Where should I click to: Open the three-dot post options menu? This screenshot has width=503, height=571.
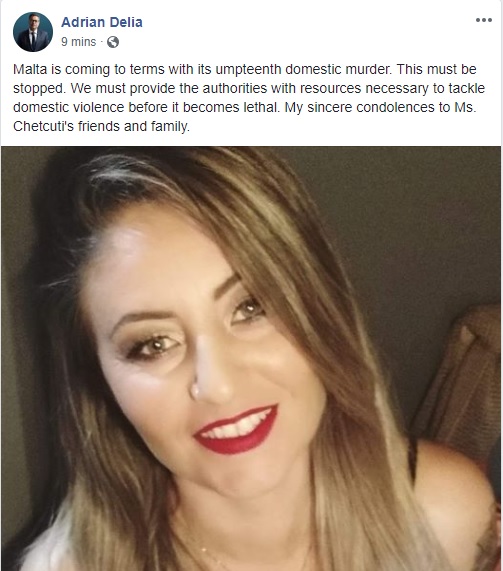[484, 20]
